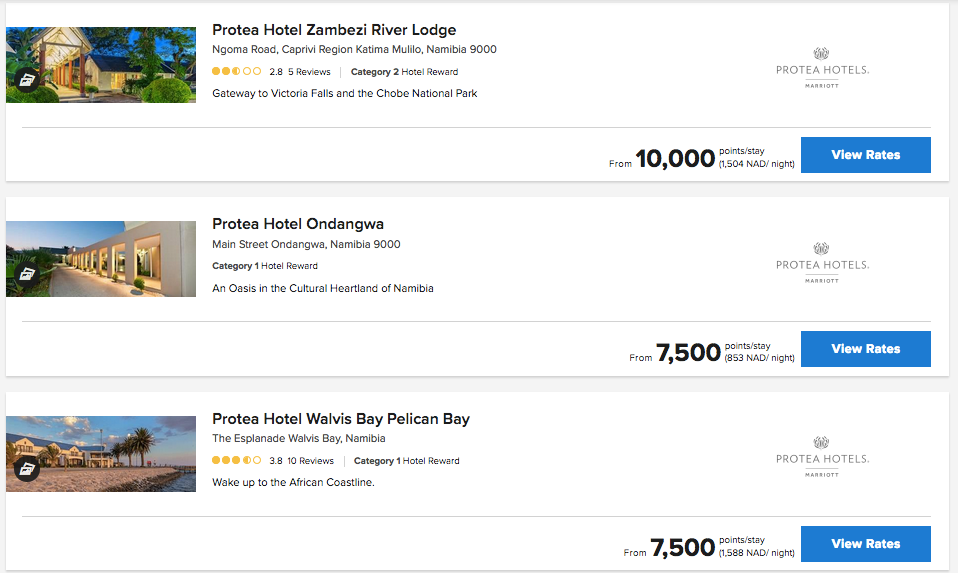
Task: Click Protea Hotels logo for Walvis Bay listing
Action: [822, 457]
